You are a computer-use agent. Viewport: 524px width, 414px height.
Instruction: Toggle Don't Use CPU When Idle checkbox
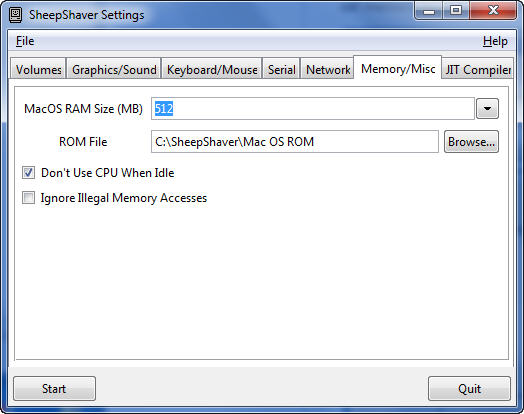[x=28, y=173]
